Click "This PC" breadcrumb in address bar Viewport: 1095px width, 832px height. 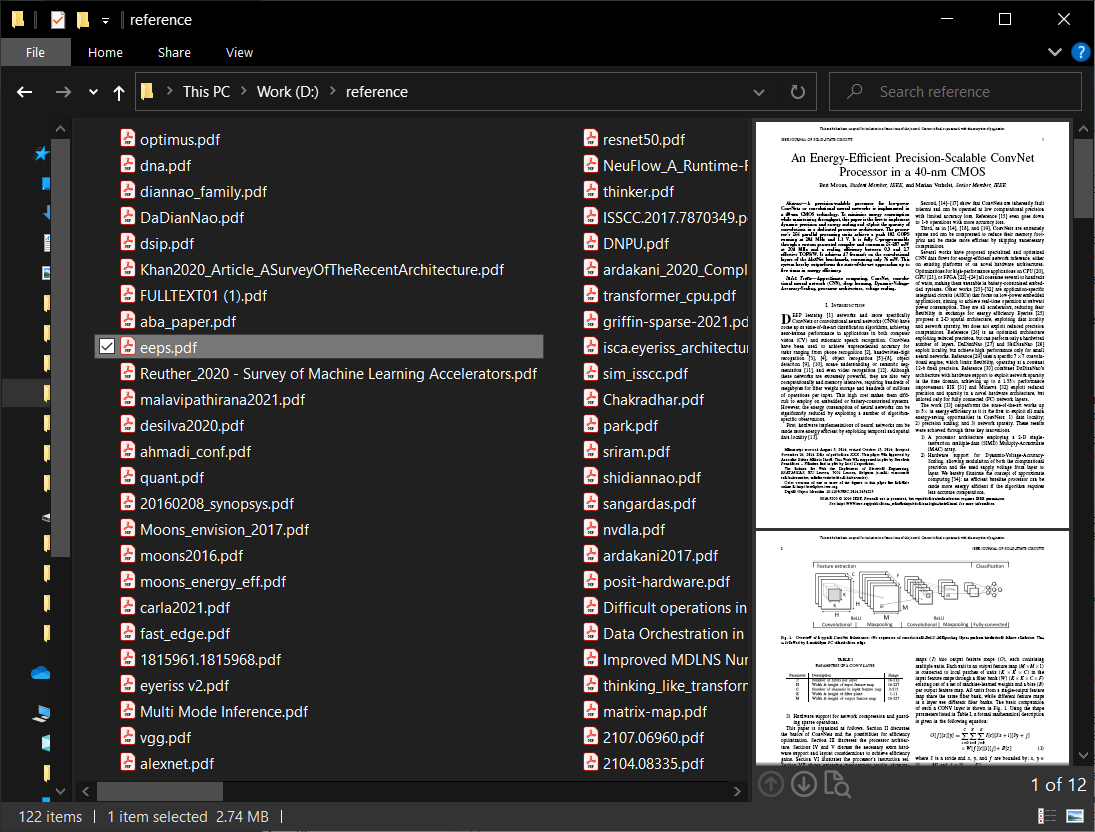coord(206,92)
